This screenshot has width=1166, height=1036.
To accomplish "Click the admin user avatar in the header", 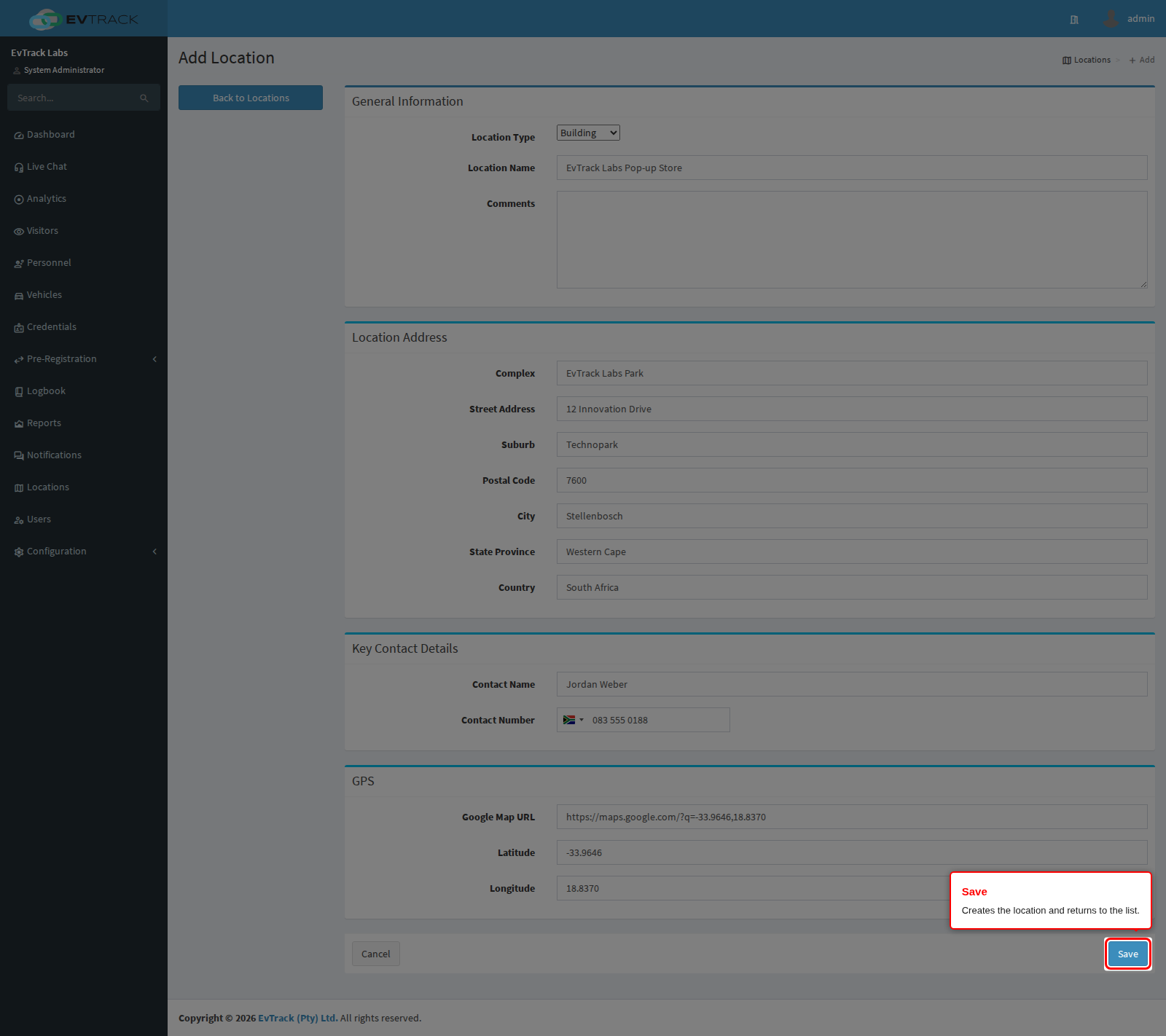I will [1111, 18].
